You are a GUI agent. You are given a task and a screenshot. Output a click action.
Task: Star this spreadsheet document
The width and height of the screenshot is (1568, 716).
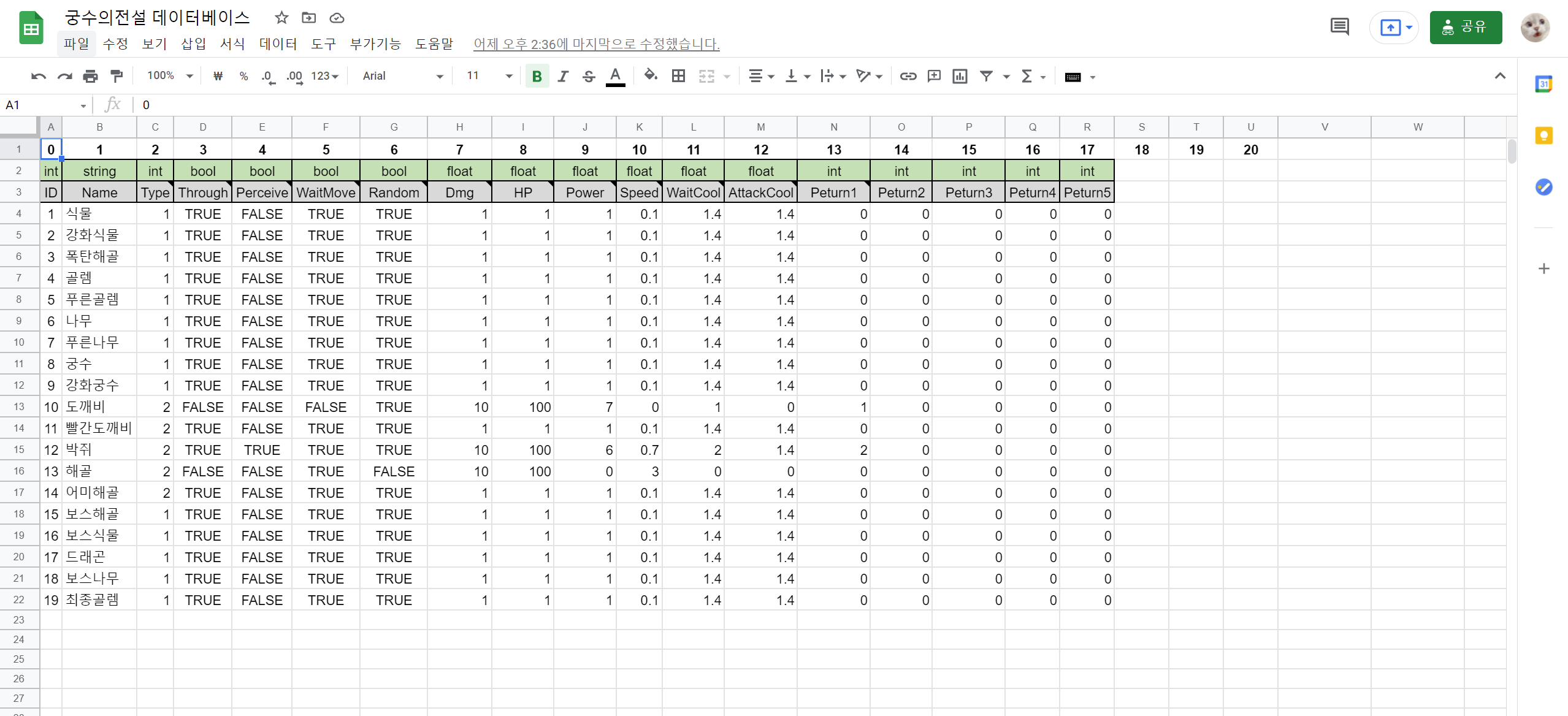[281, 18]
